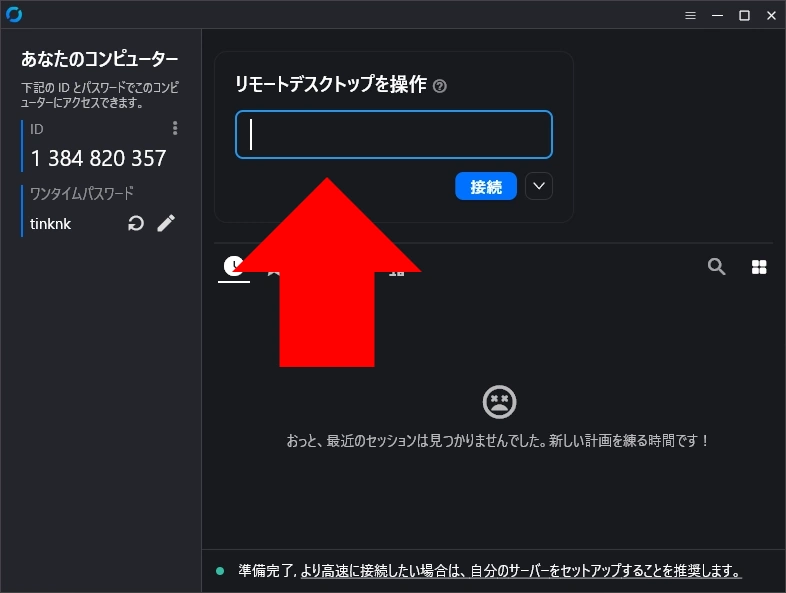
Task: Focus the remote ID input field
Action: tap(394, 134)
